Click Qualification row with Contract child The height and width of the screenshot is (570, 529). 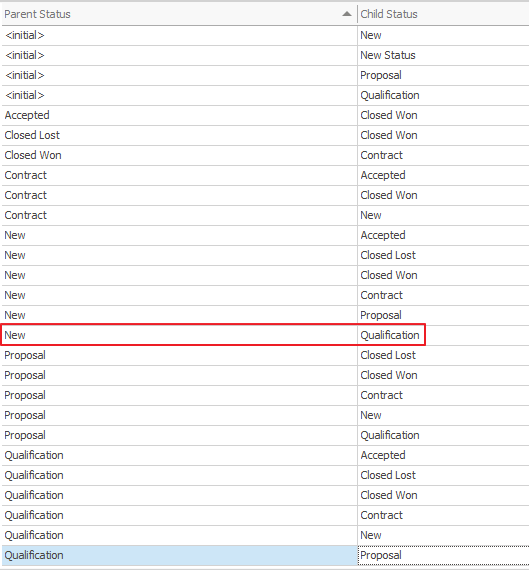(265, 515)
